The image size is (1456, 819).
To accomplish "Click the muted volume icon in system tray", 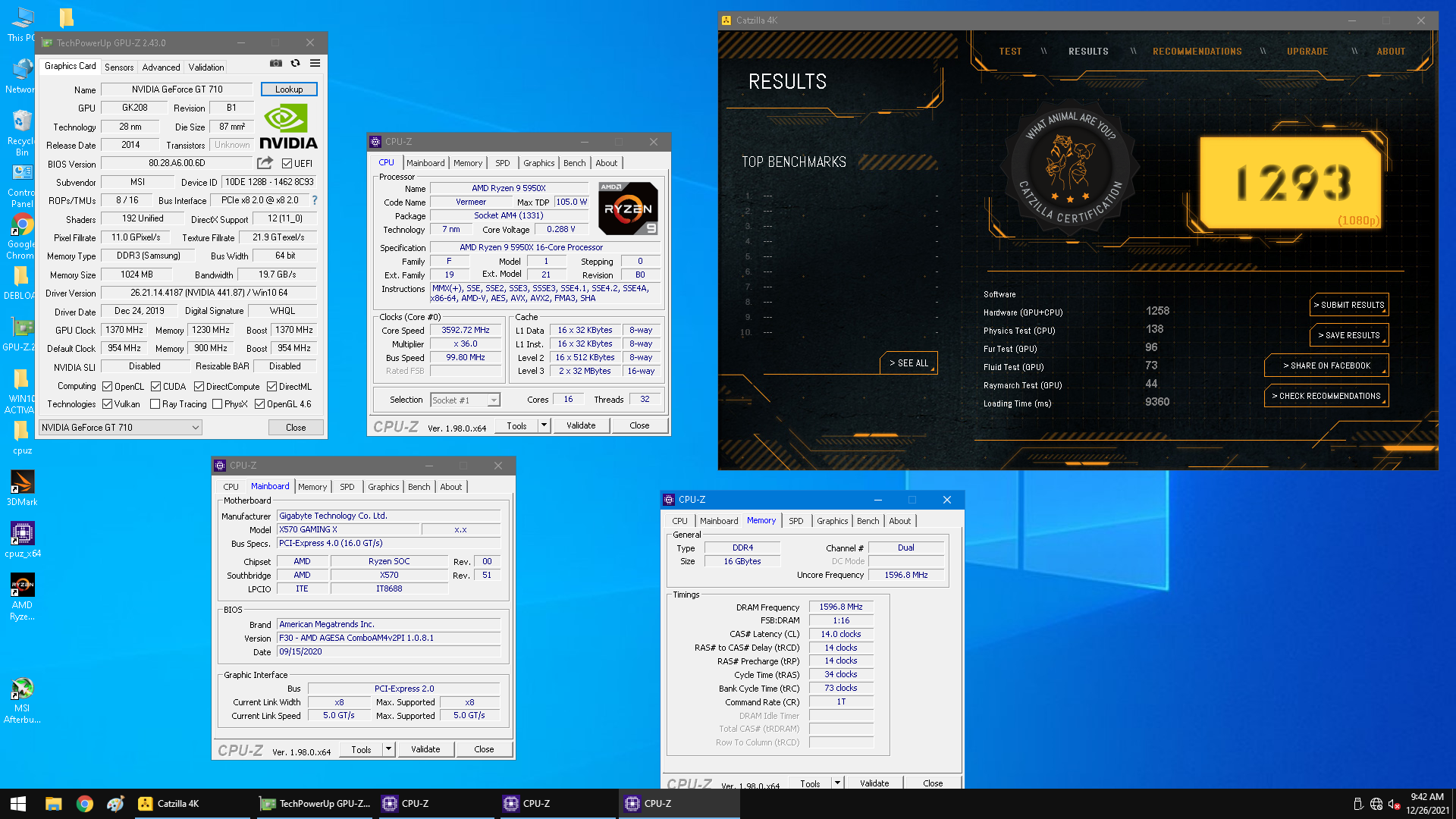I will click(x=1394, y=804).
